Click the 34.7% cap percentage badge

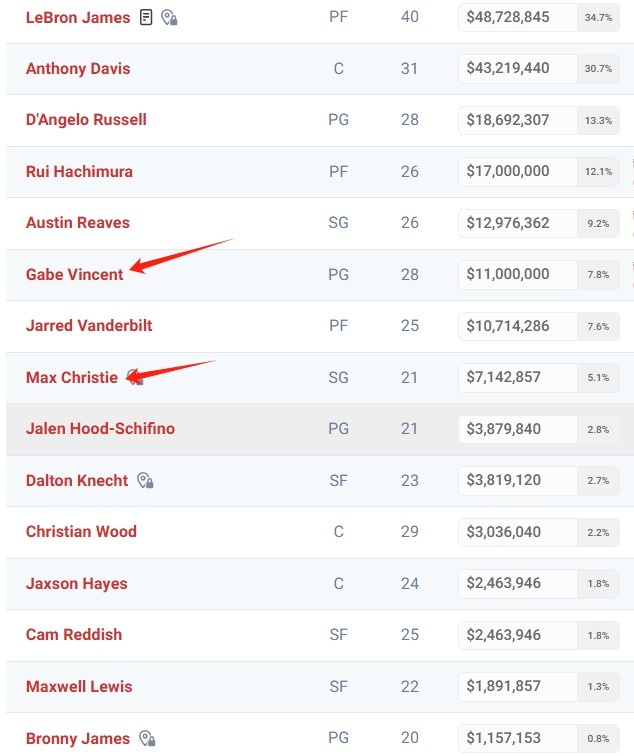(x=598, y=17)
